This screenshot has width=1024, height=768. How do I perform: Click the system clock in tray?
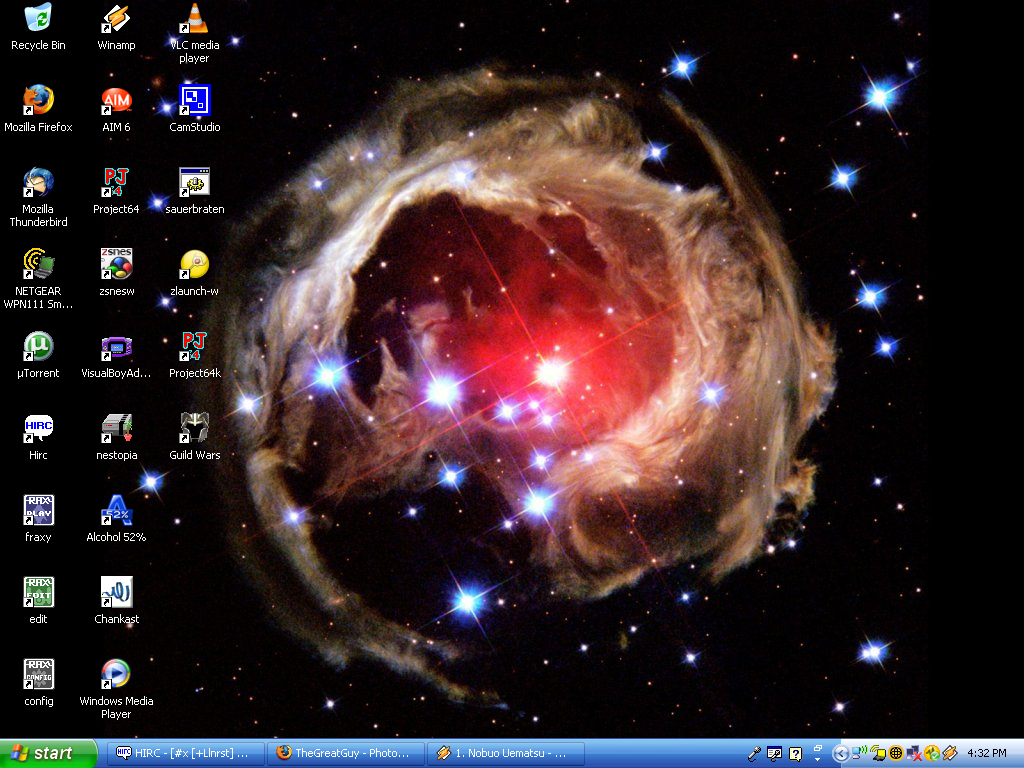pyautogui.click(x=987, y=753)
